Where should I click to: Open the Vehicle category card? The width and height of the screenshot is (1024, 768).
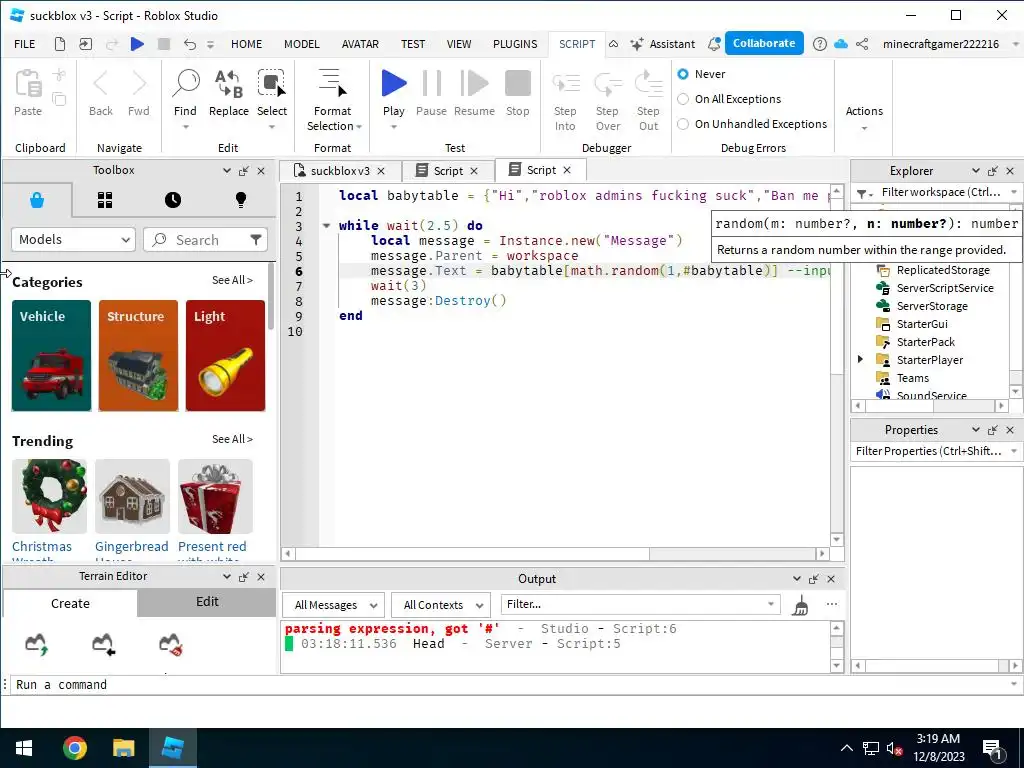coord(52,355)
